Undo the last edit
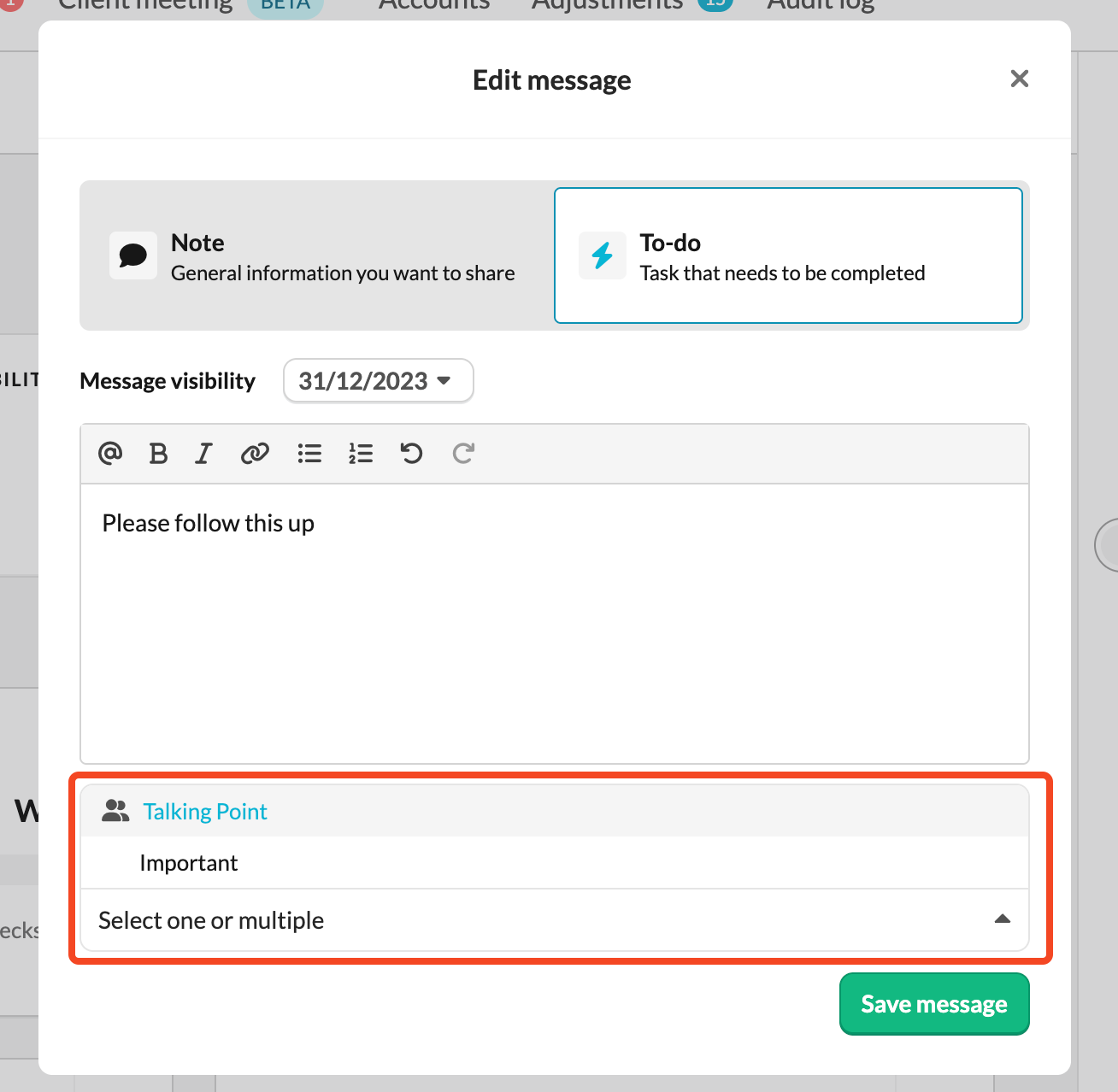Screen dimensions: 1118x1092 pos(412,453)
